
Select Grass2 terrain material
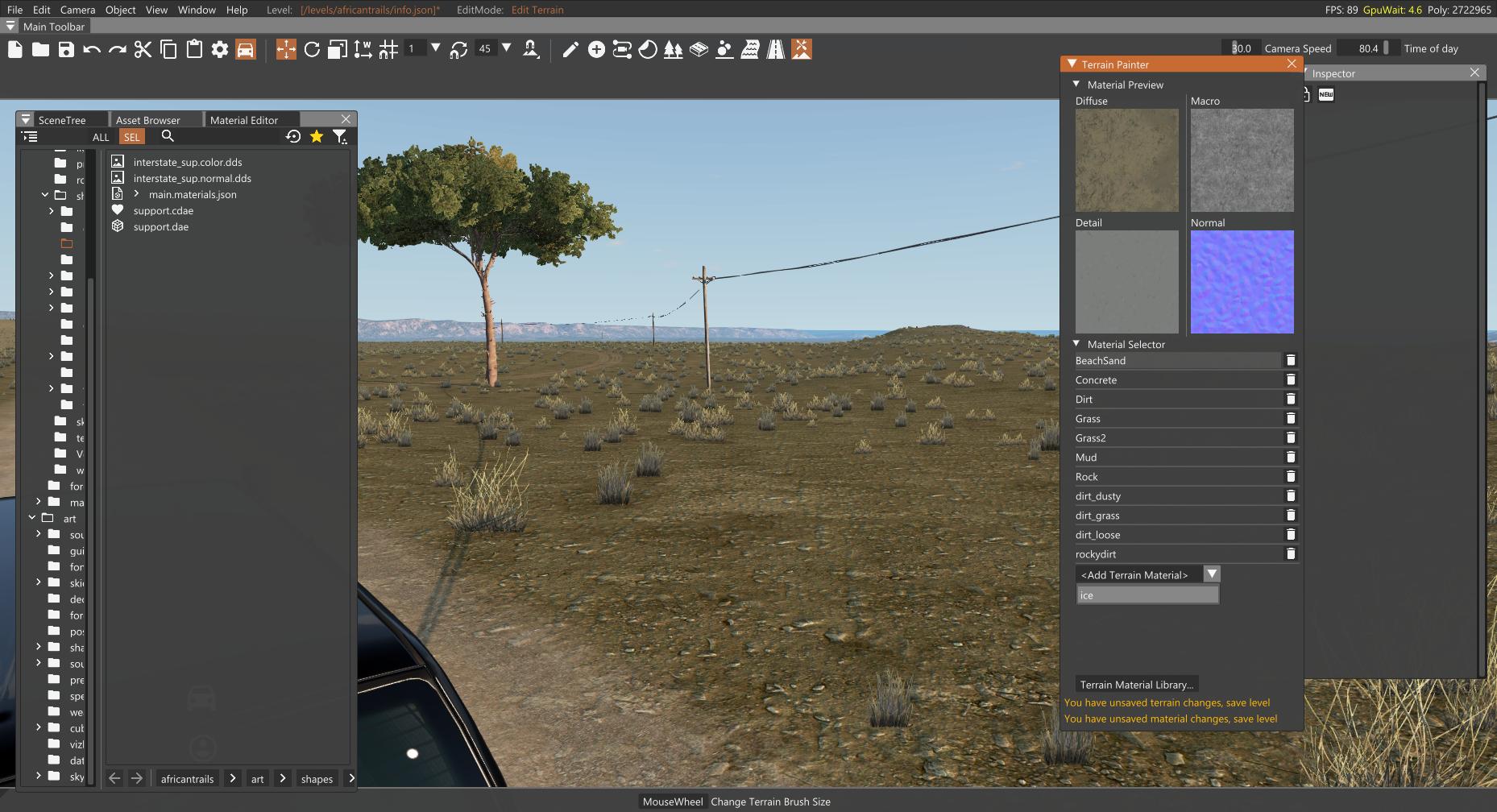tap(1177, 437)
